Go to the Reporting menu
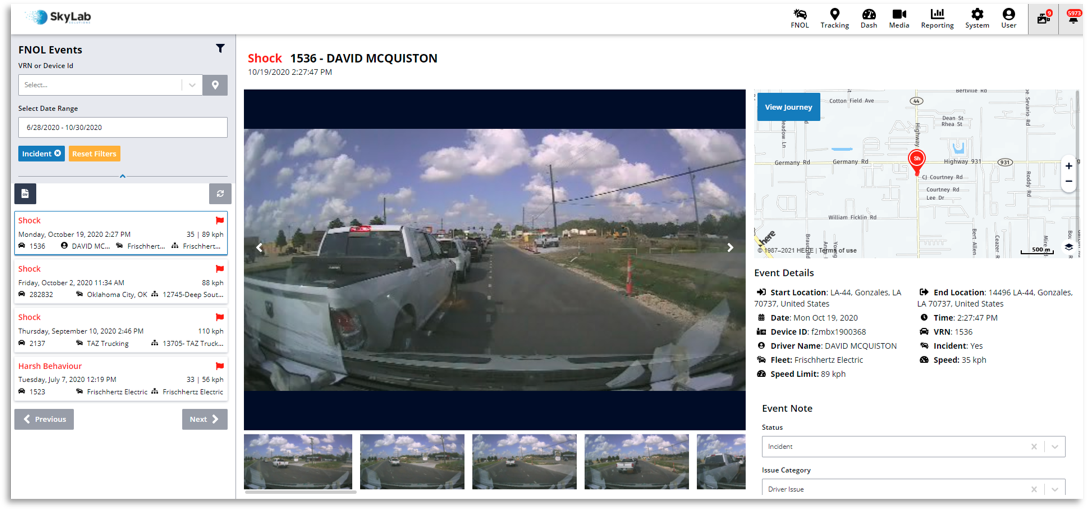 click(x=937, y=18)
